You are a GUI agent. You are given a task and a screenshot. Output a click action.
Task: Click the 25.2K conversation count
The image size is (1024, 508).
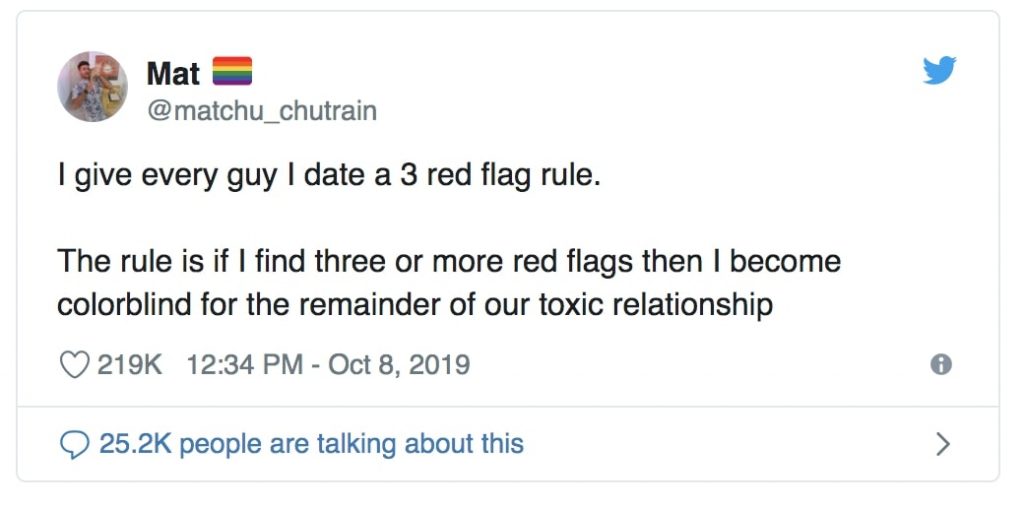[135, 443]
